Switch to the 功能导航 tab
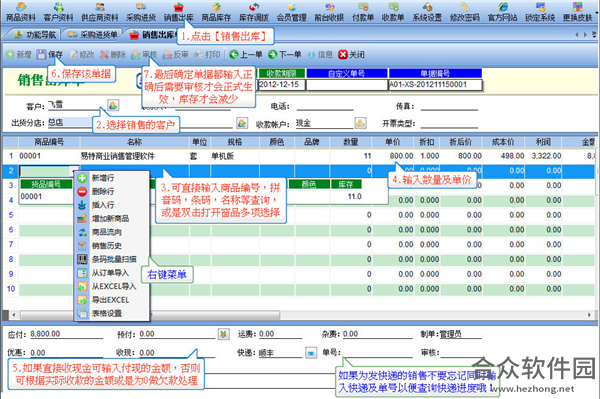The height and width of the screenshot is (399, 600). tap(34, 35)
